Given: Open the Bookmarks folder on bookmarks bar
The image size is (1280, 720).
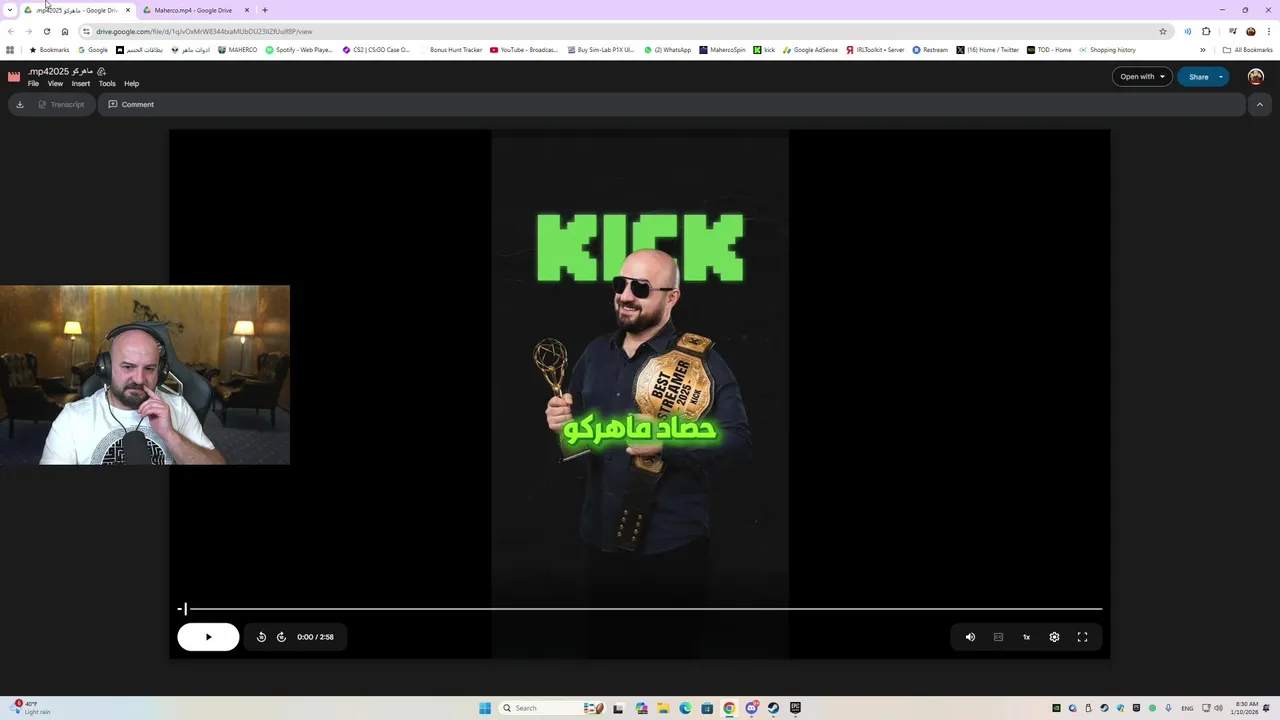Looking at the screenshot, I should pos(49,50).
